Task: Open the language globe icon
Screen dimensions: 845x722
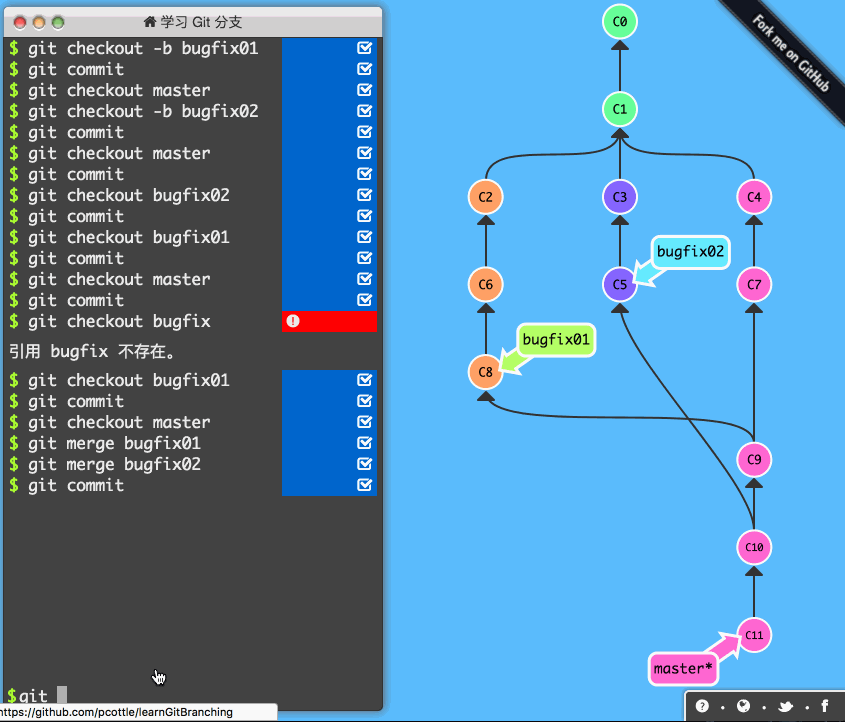Action: [x=743, y=706]
